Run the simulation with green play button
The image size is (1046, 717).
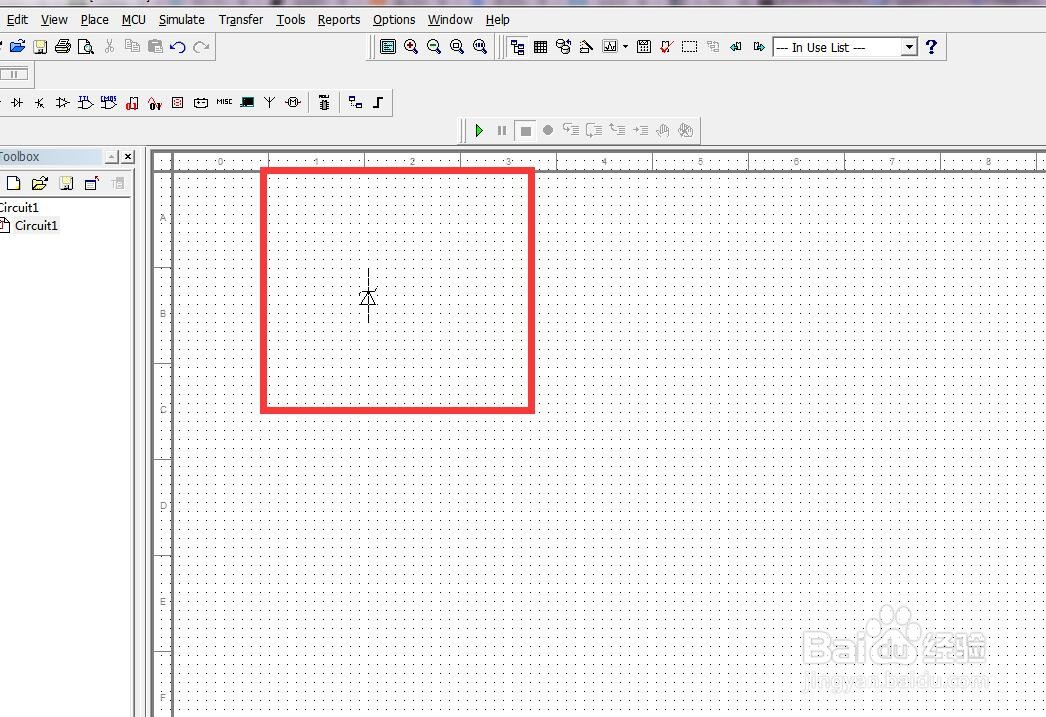pyautogui.click(x=479, y=131)
